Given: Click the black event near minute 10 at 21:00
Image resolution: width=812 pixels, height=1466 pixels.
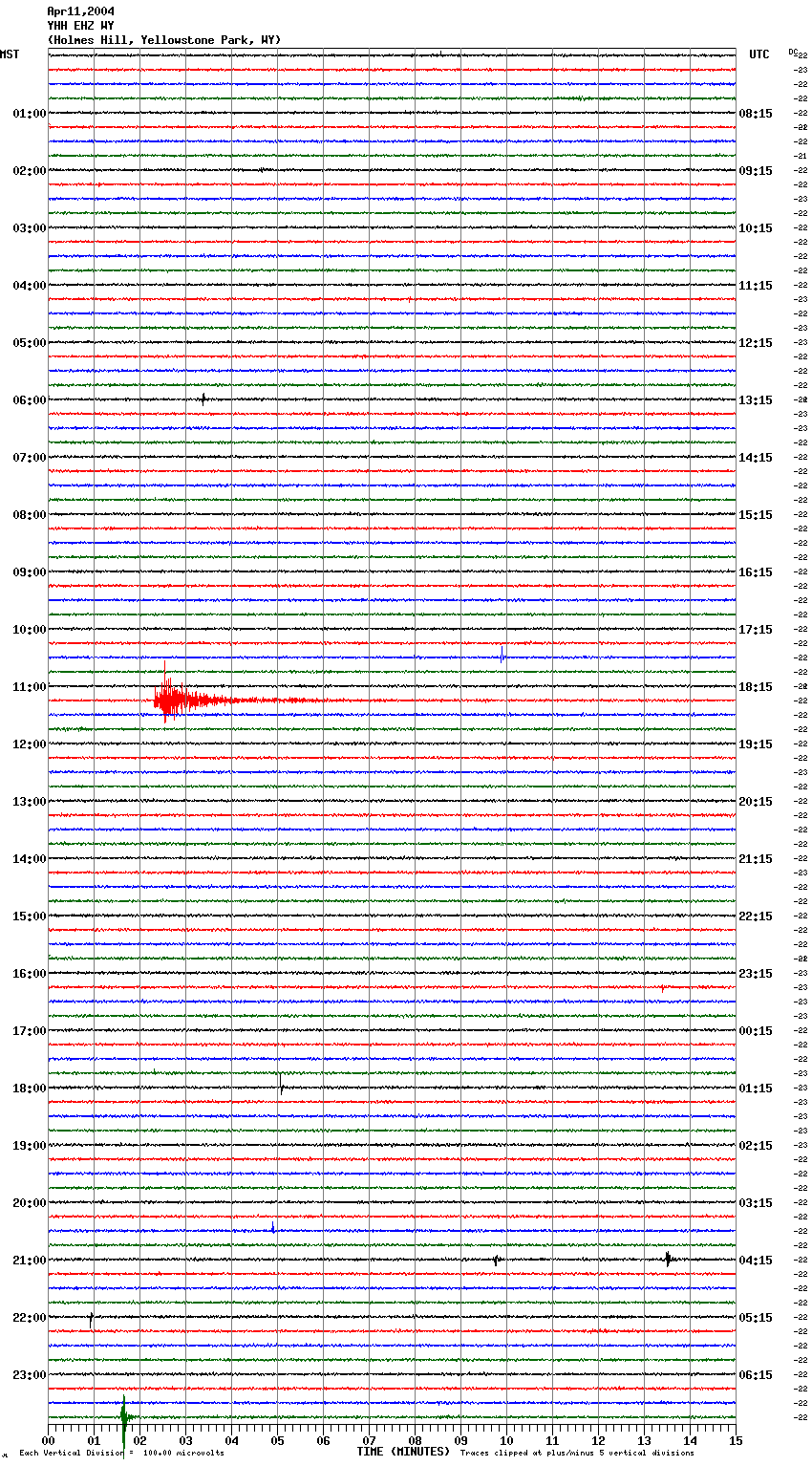Looking at the screenshot, I should coord(497,1261).
